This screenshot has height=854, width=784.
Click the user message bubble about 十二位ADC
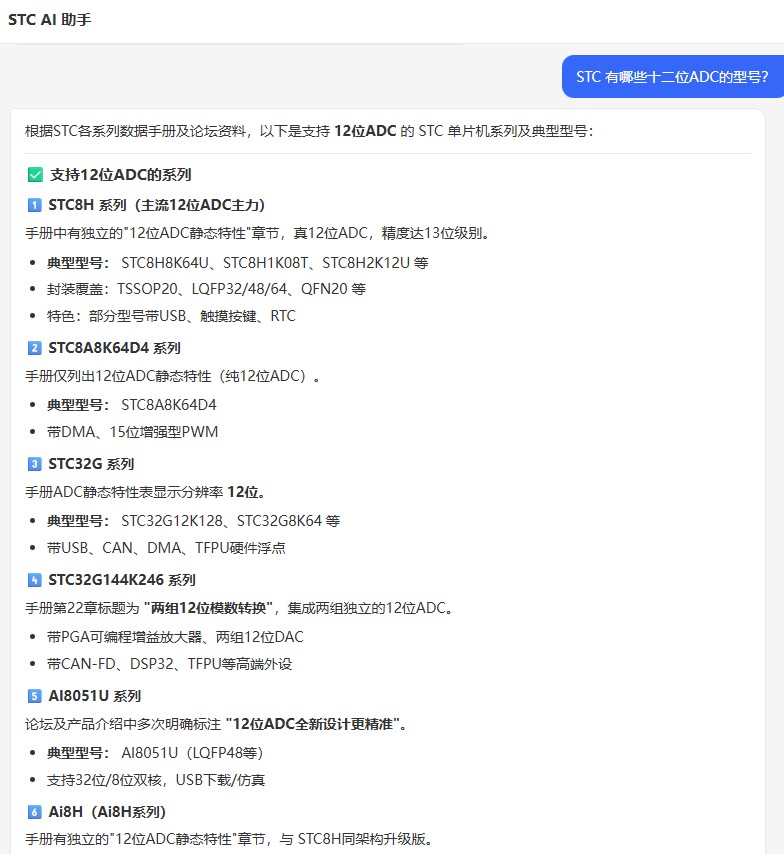pos(673,76)
